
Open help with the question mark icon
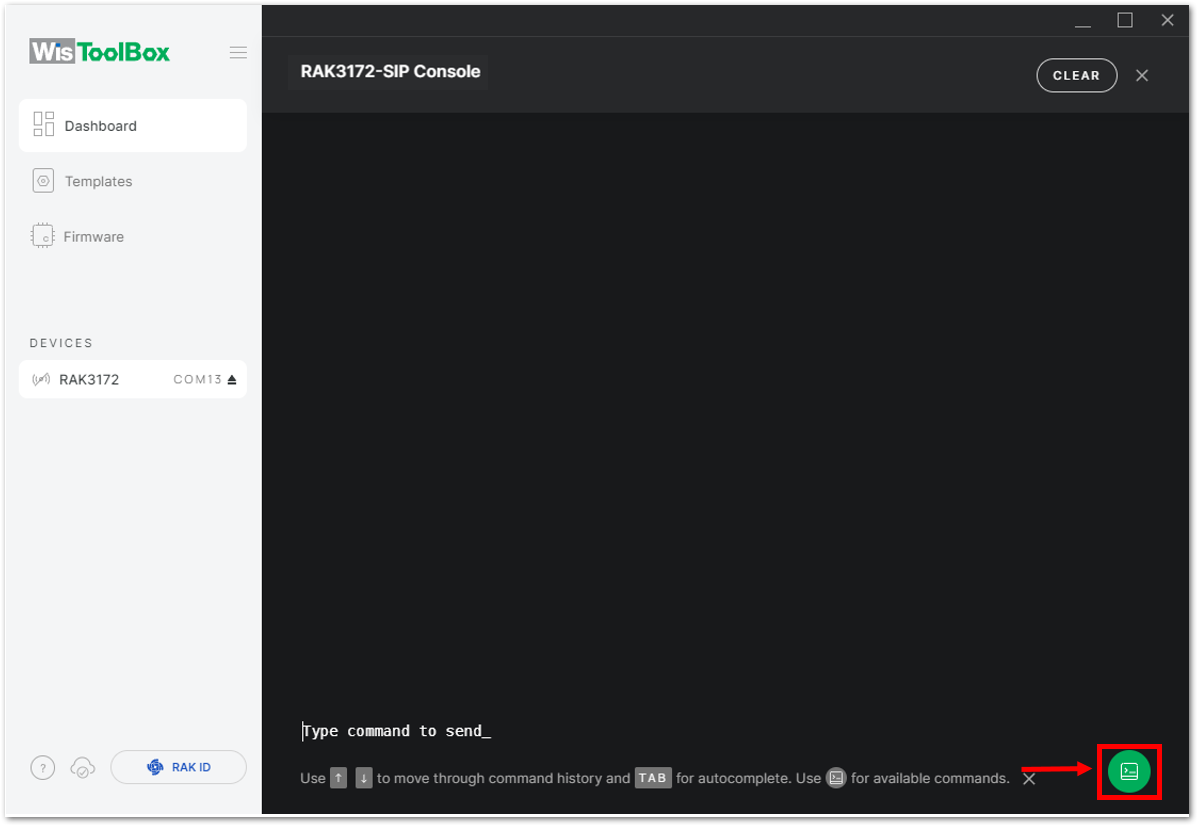pos(43,767)
